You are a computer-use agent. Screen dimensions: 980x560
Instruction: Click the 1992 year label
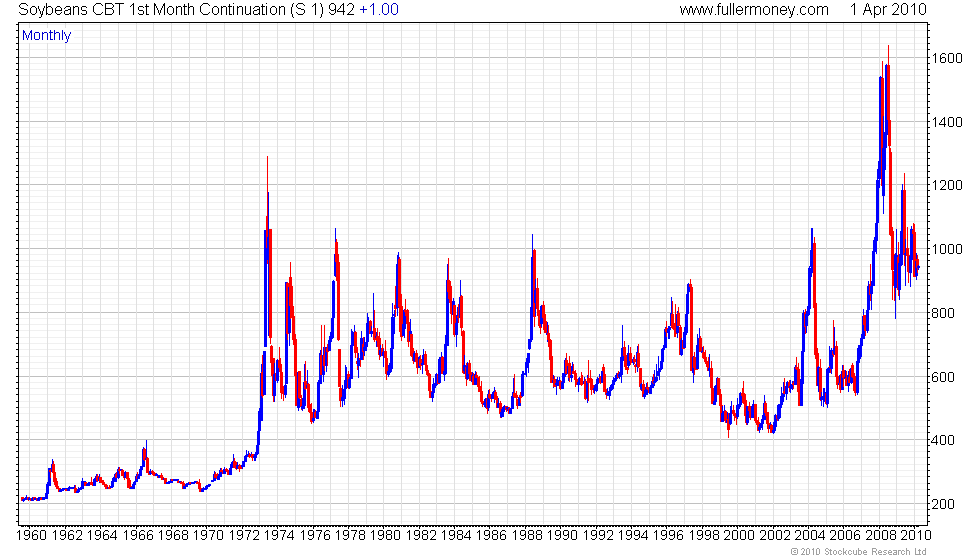click(x=598, y=536)
